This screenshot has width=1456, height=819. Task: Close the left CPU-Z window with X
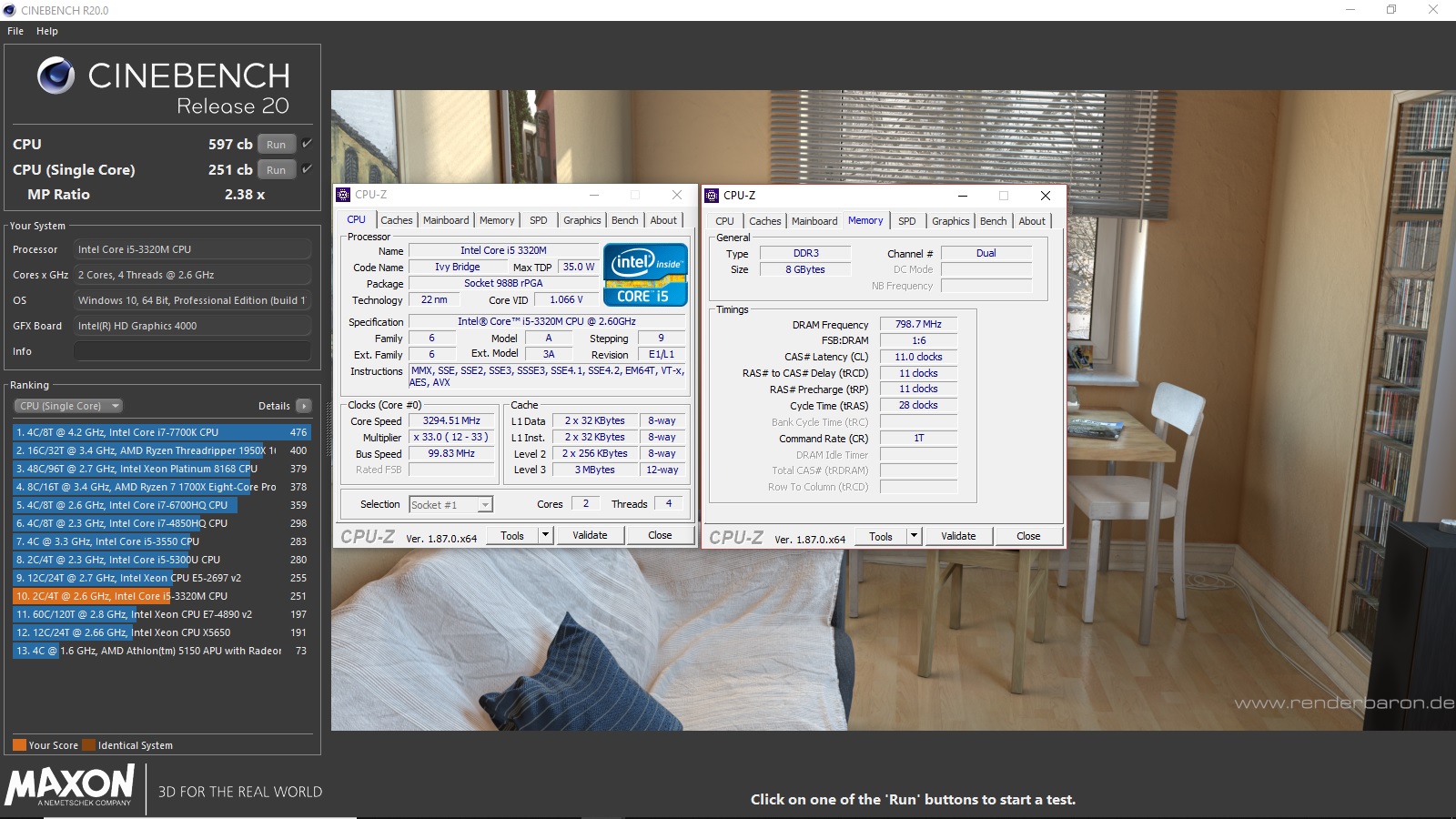(x=677, y=195)
